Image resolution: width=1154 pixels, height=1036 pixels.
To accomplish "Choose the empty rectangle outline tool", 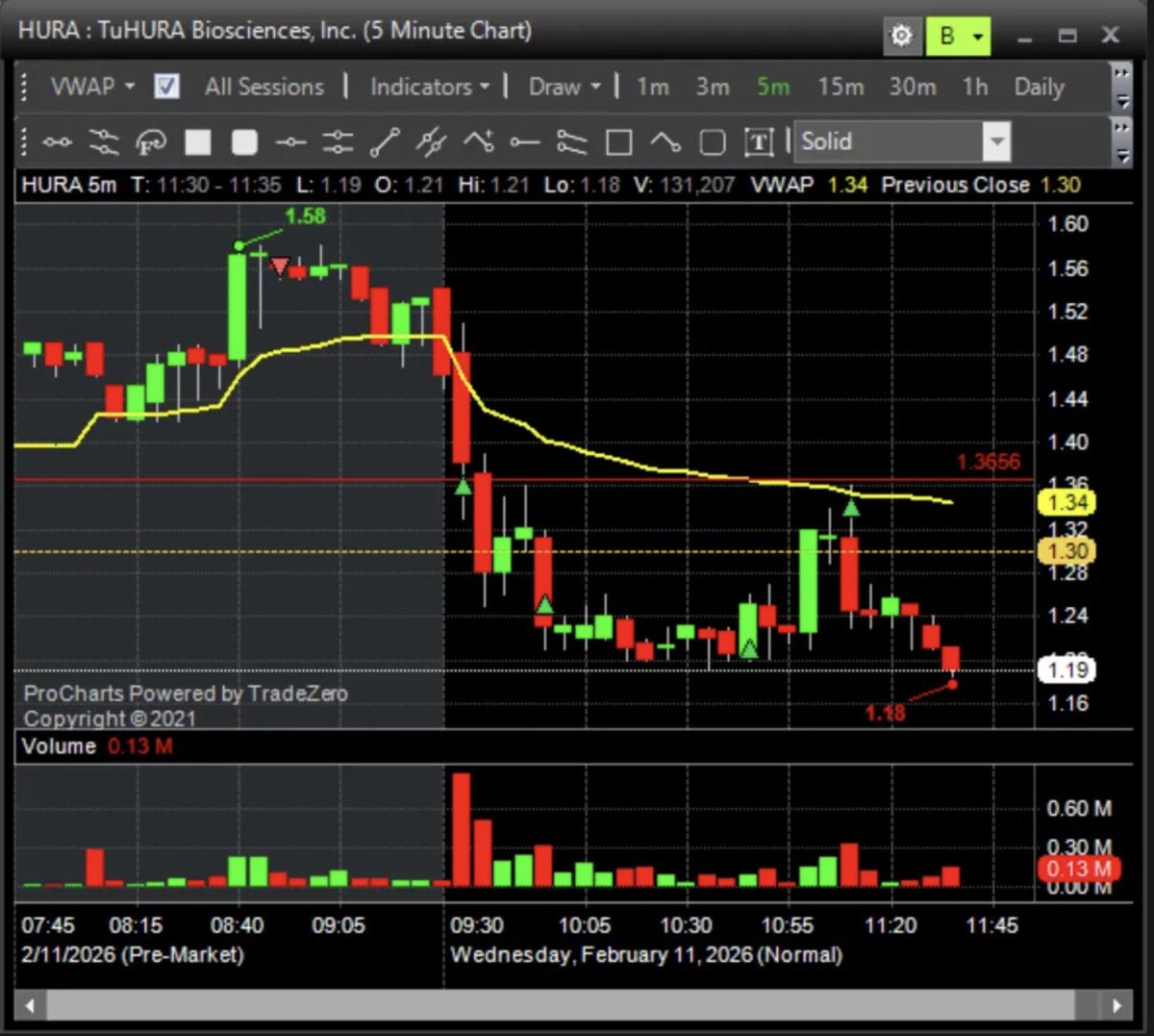I will (x=618, y=142).
